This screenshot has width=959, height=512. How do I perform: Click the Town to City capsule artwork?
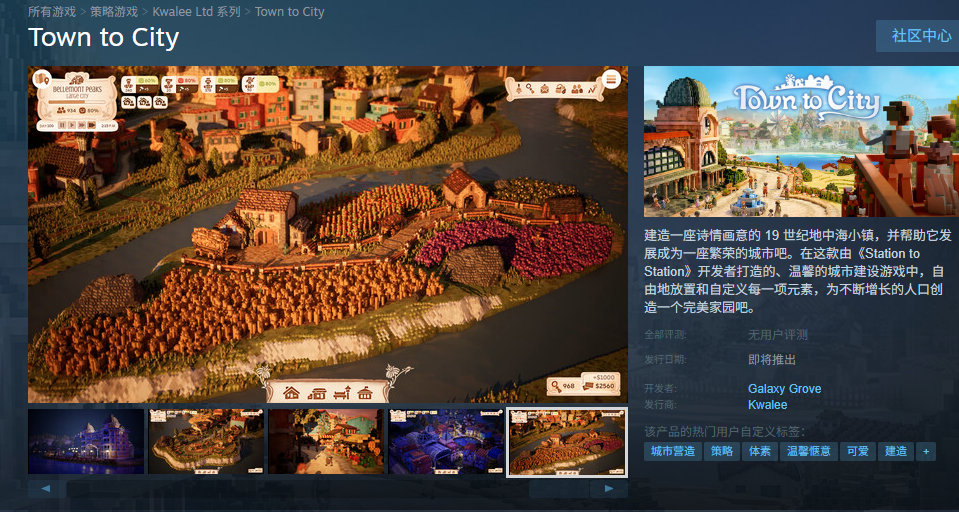tap(801, 141)
